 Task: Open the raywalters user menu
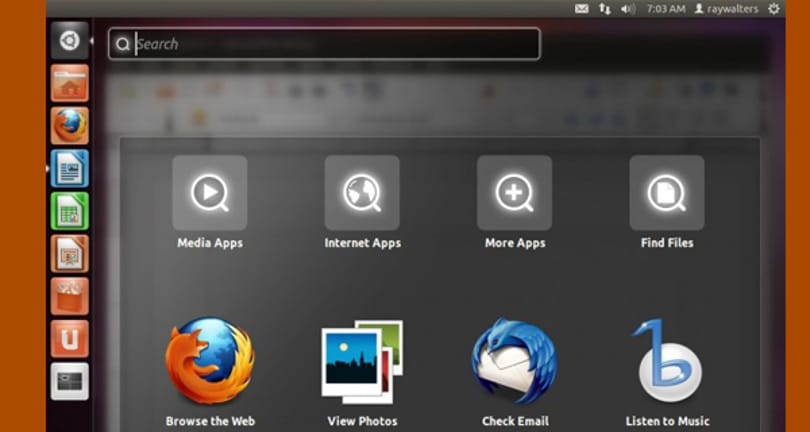pos(726,9)
